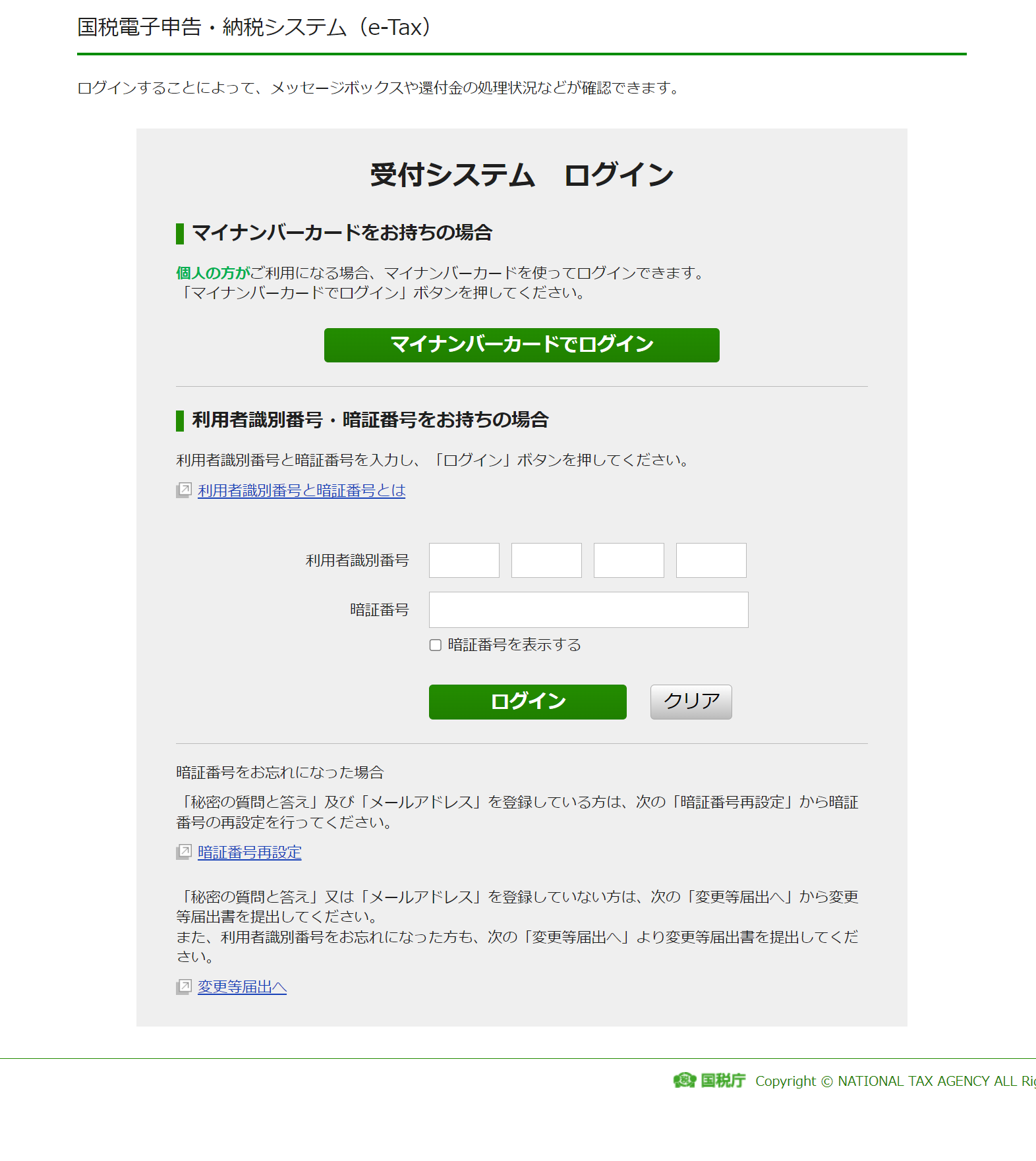
Task: Click the 国税電子申告・納税システム (e-Tax) page title
Action: click(x=254, y=27)
